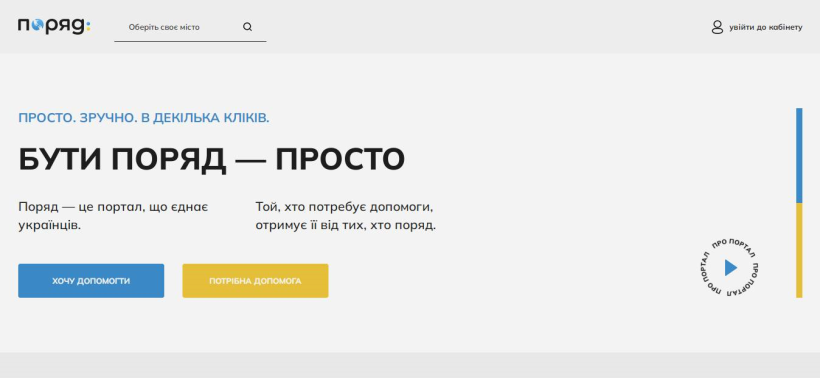This screenshot has width=820, height=378.
Task: Select the 'ПРОСТО. ЗРУЧНО. В ДЕКІЛЬКА КЛІКІВ.' tagline
Action: tap(144, 118)
